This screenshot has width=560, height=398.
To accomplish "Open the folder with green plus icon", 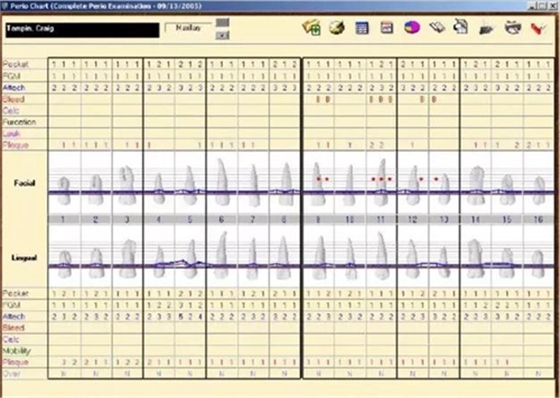I will 312,28.
